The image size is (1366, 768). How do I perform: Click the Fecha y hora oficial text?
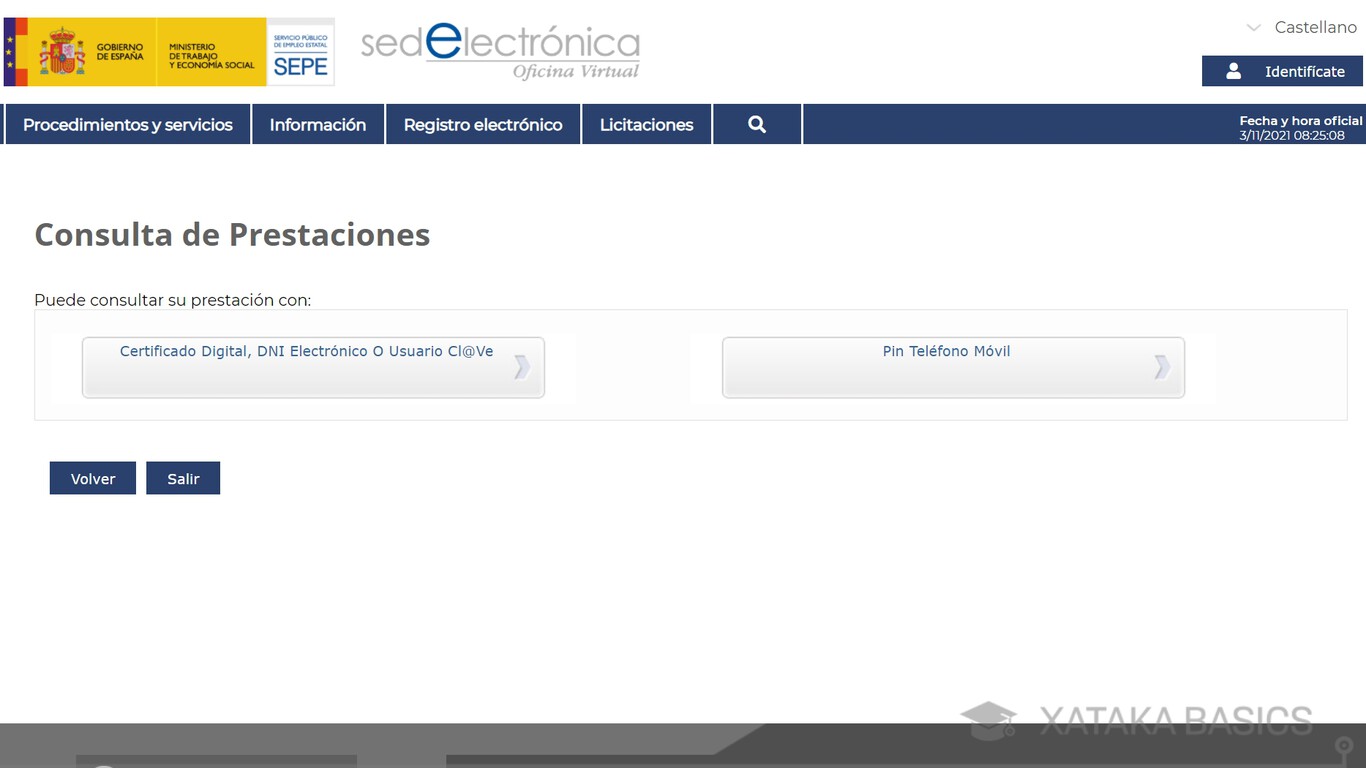(x=1301, y=120)
